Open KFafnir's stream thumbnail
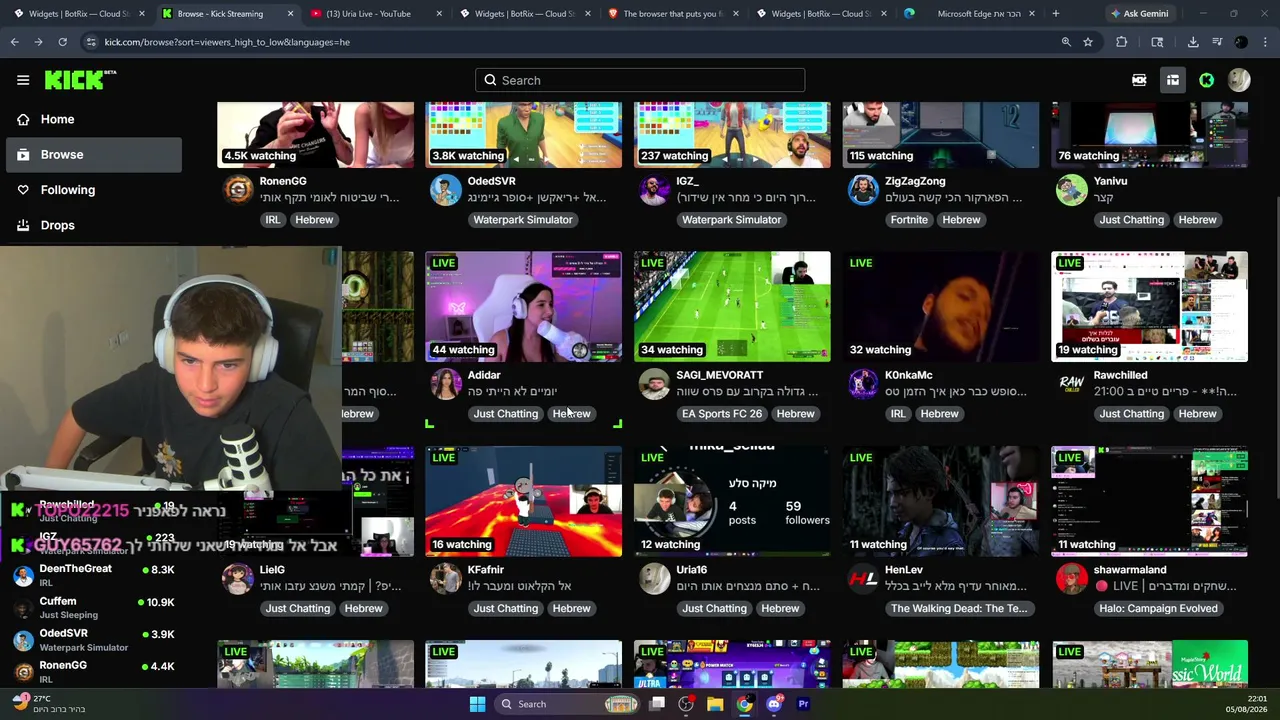Screen dimensions: 1280x720 click(x=523, y=501)
